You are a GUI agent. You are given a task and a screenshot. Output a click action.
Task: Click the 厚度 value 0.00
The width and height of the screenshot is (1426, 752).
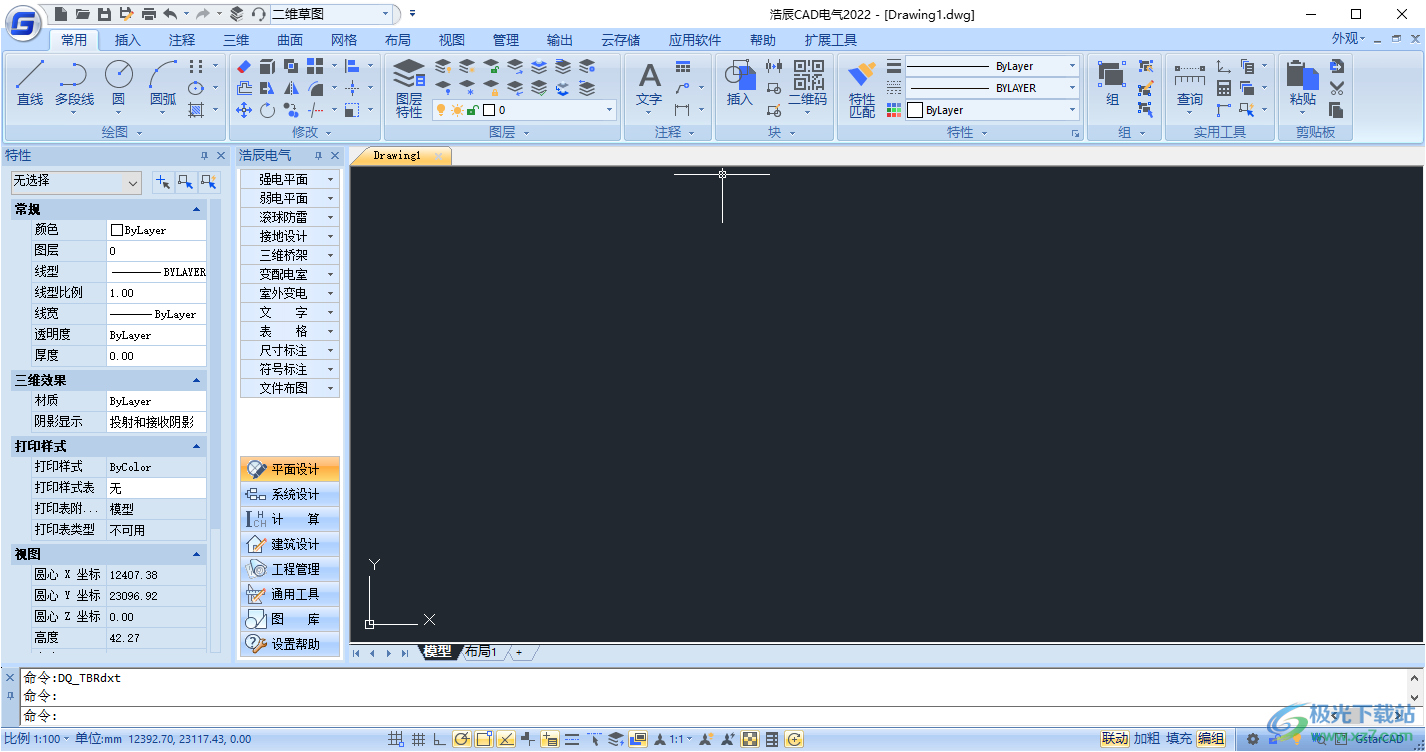click(x=157, y=356)
